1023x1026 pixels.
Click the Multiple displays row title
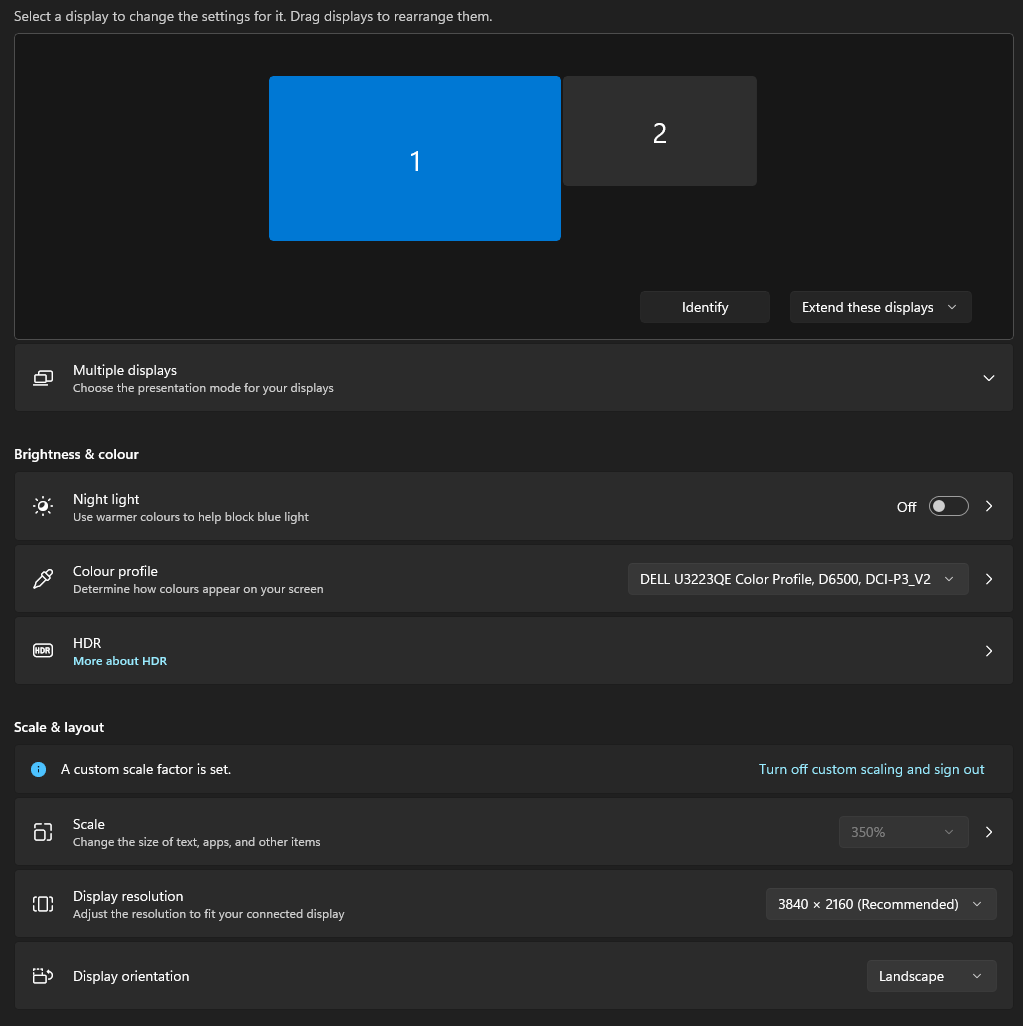pos(125,370)
